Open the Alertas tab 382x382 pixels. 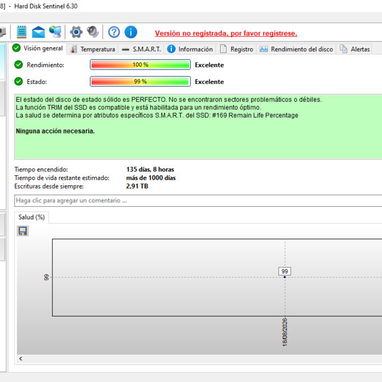click(355, 49)
